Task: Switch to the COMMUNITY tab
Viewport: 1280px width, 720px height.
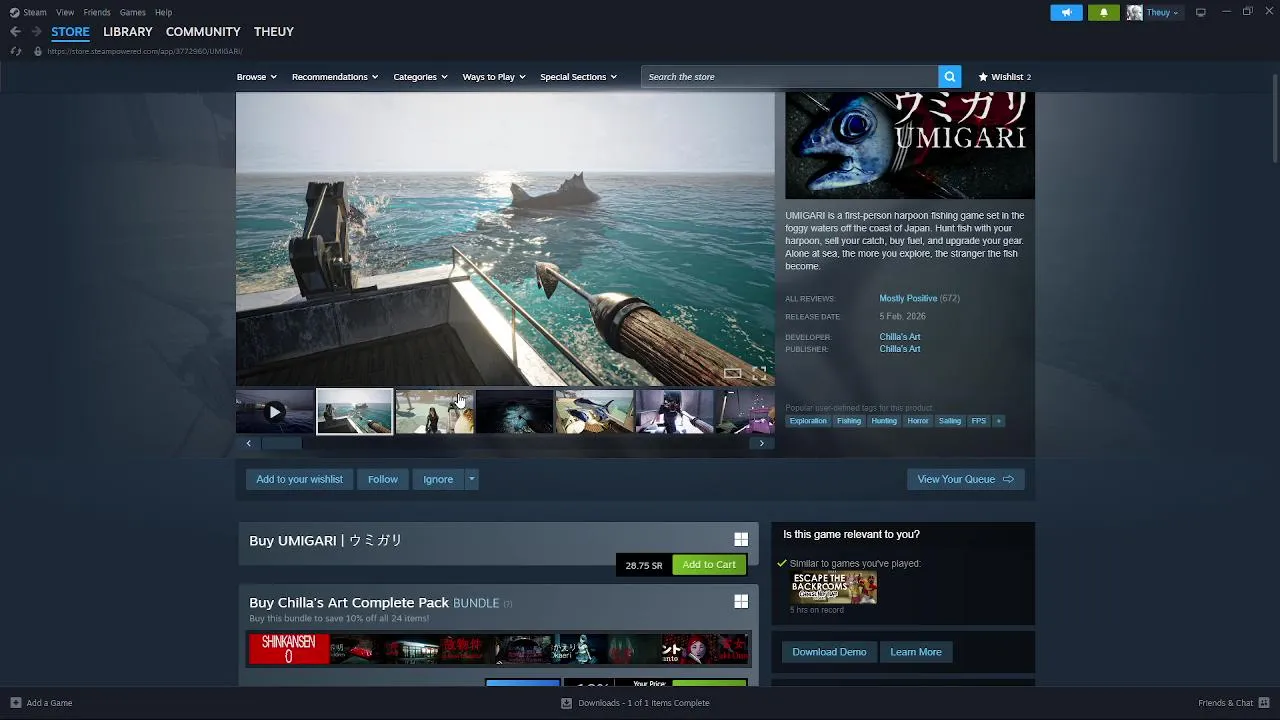Action: click(x=203, y=32)
